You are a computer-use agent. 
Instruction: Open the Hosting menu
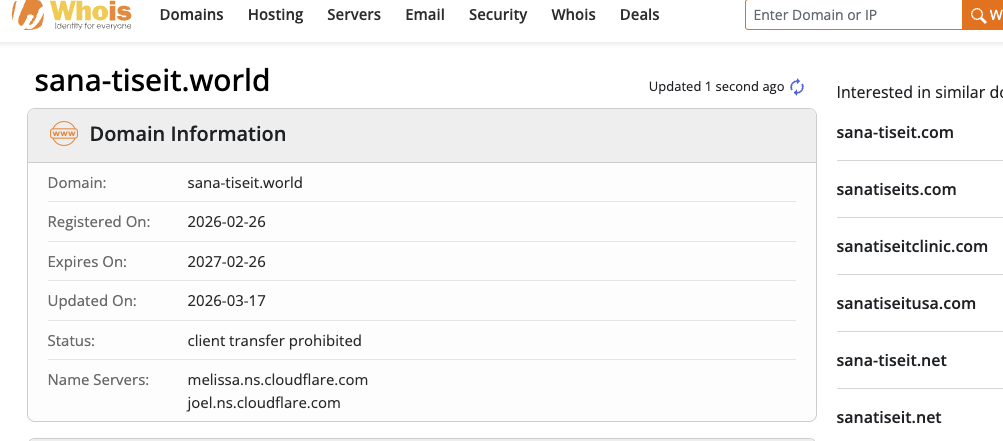(275, 15)
